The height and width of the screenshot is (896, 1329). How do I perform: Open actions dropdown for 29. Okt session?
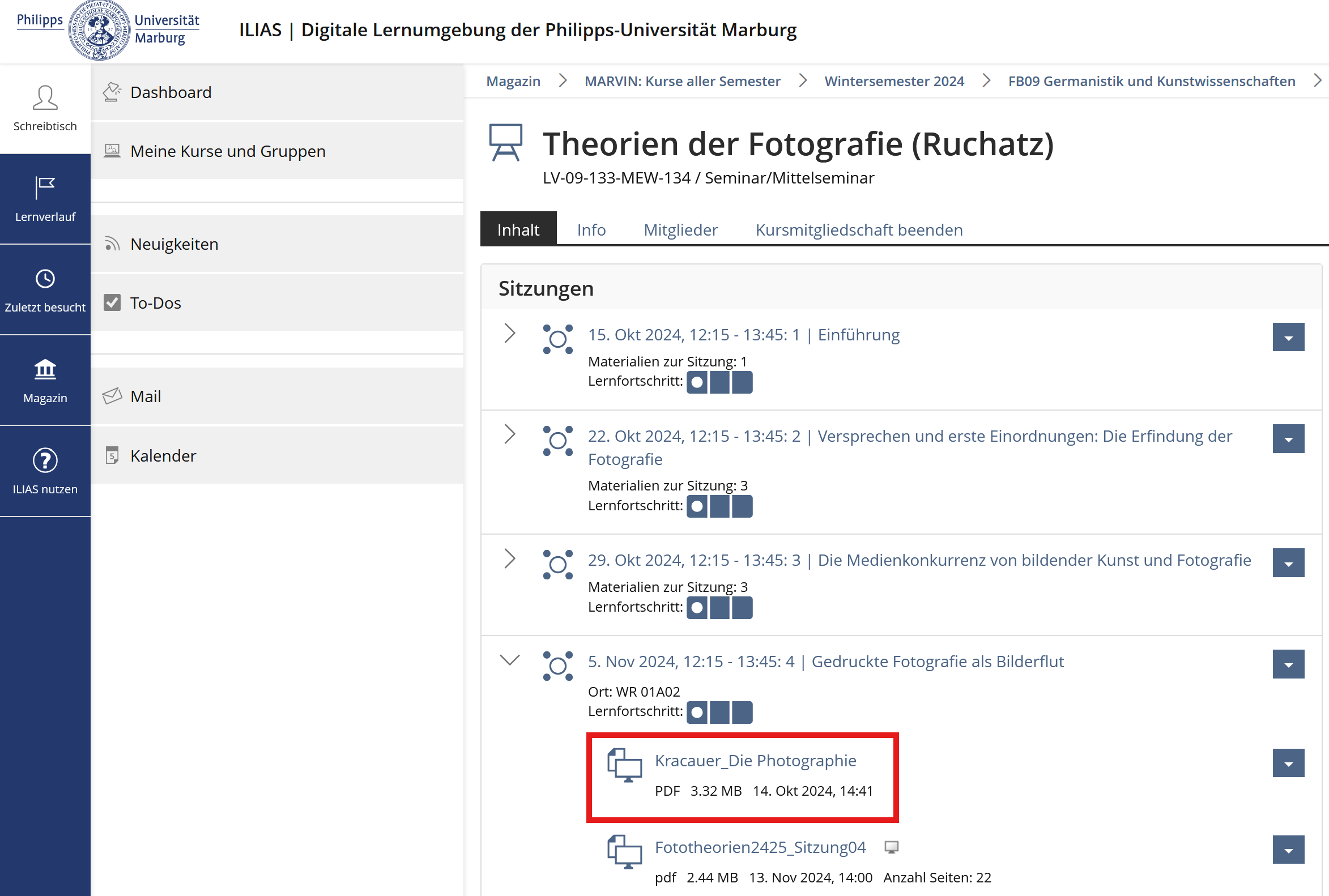pos(1288,564)
